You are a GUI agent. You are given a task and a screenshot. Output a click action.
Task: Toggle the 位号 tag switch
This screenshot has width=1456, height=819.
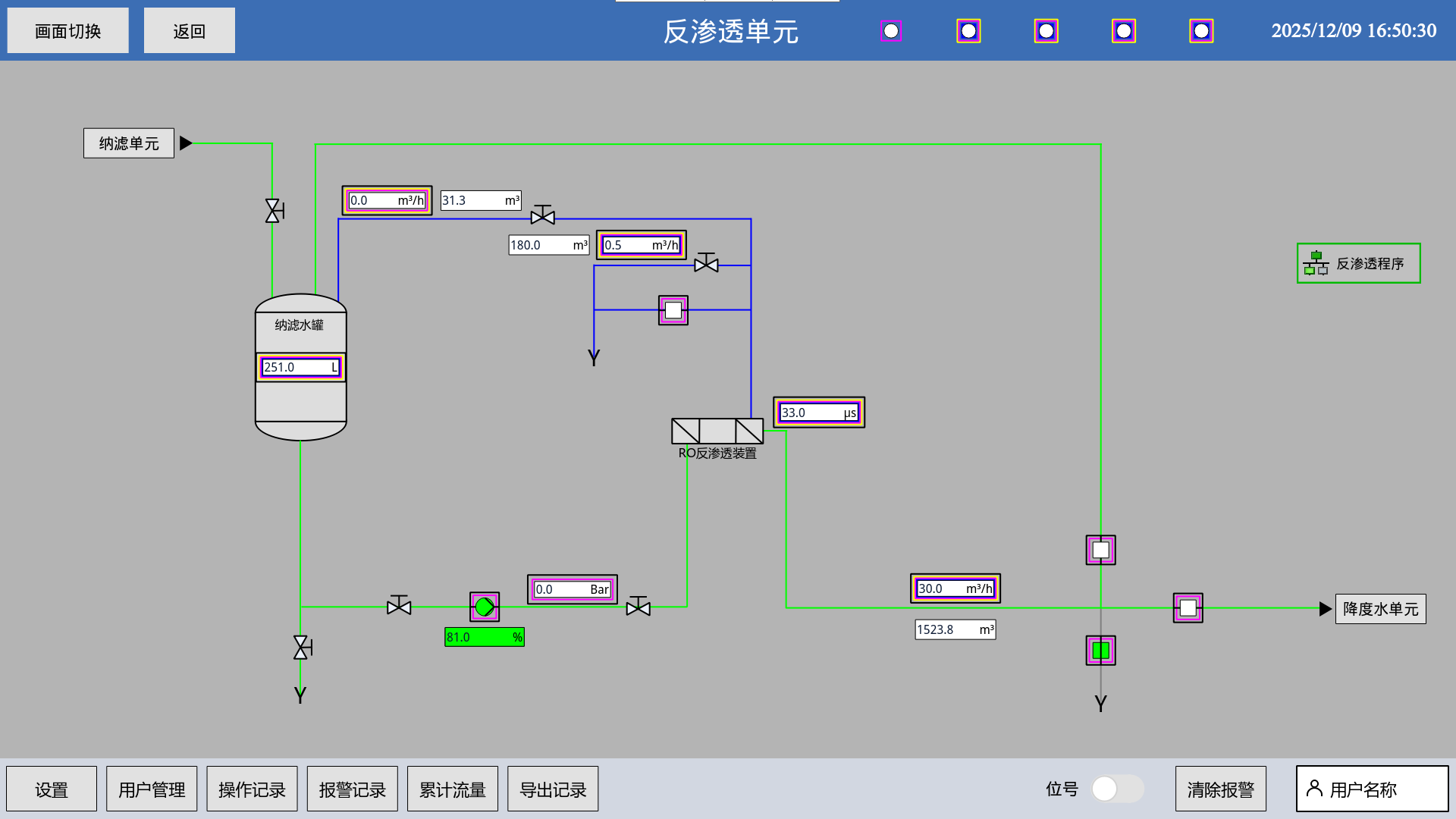[x=1117, y=789]
